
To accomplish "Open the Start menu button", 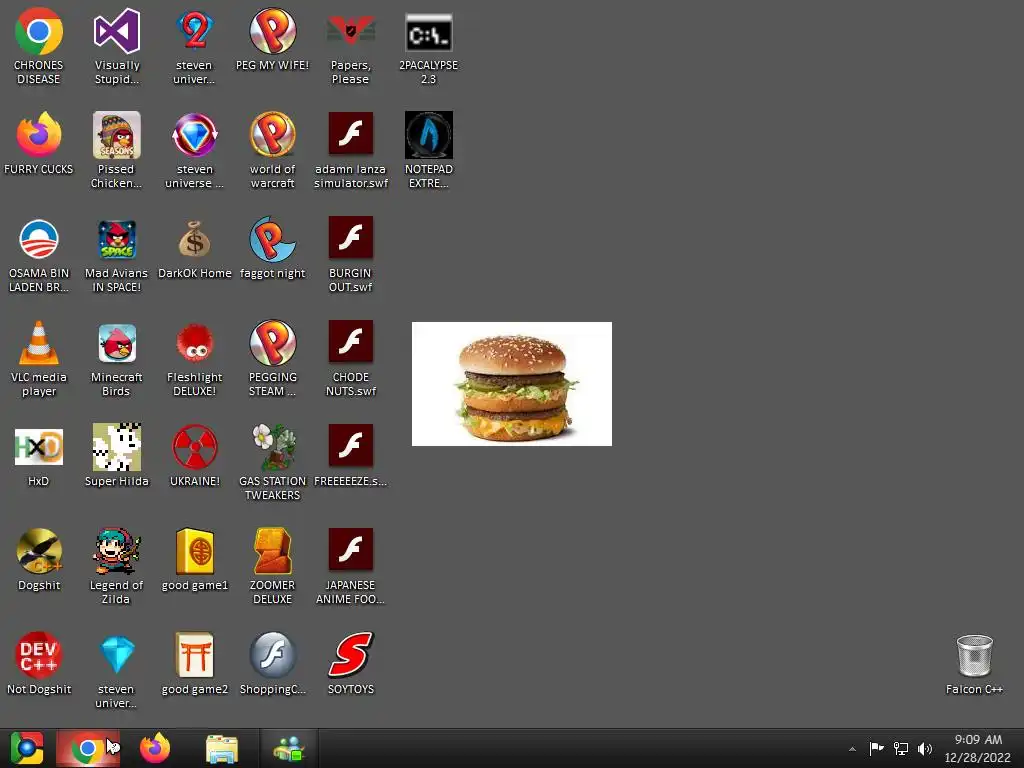I will [x=26, y=748].
